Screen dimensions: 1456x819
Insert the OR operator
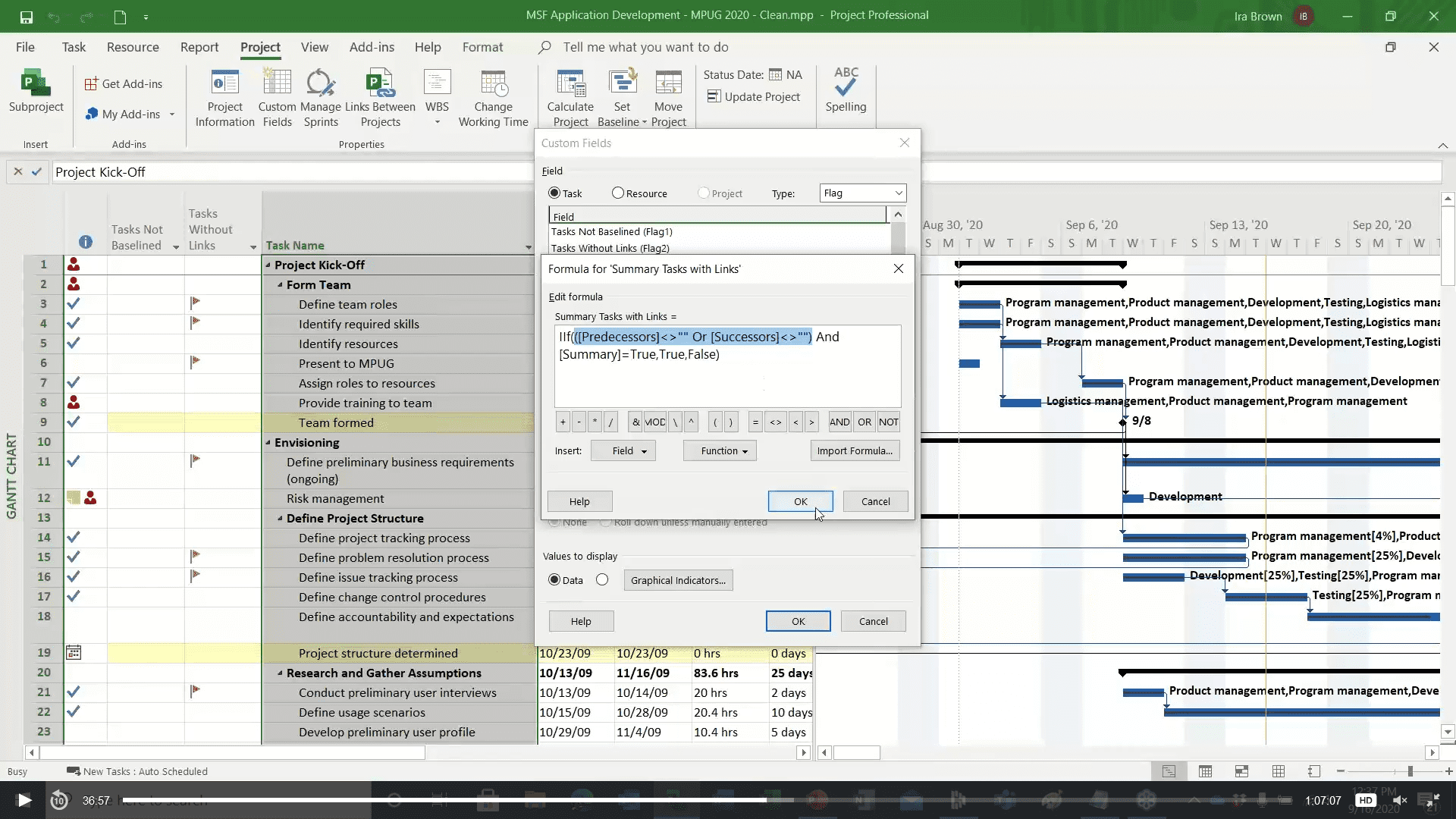coord(864,422)
